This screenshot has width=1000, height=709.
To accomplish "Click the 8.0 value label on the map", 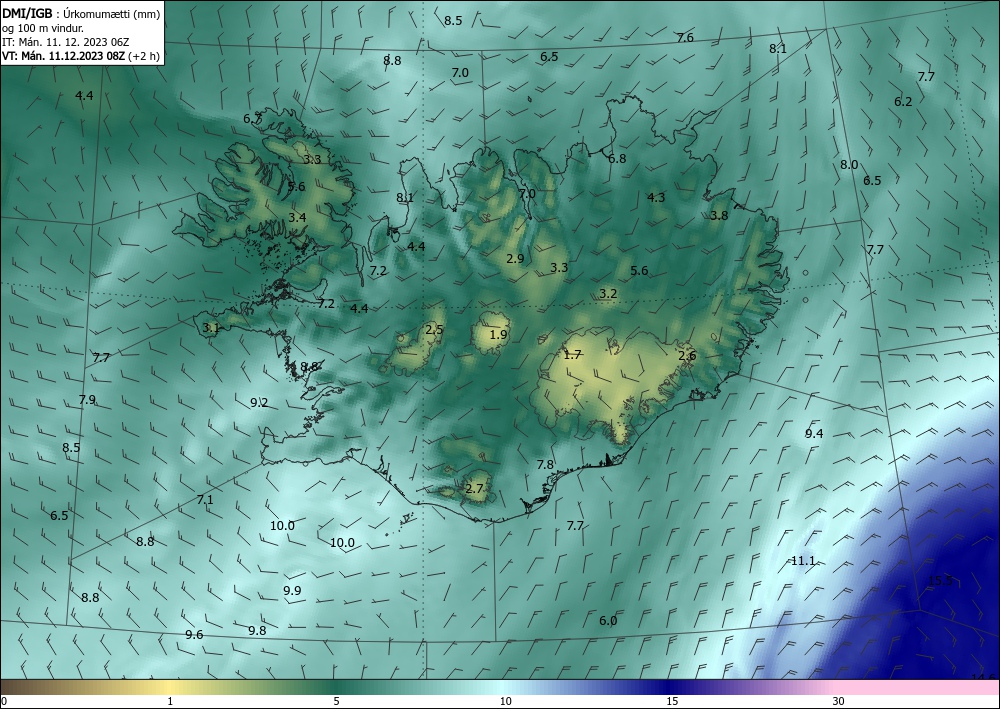I will (x=849, y=164).
